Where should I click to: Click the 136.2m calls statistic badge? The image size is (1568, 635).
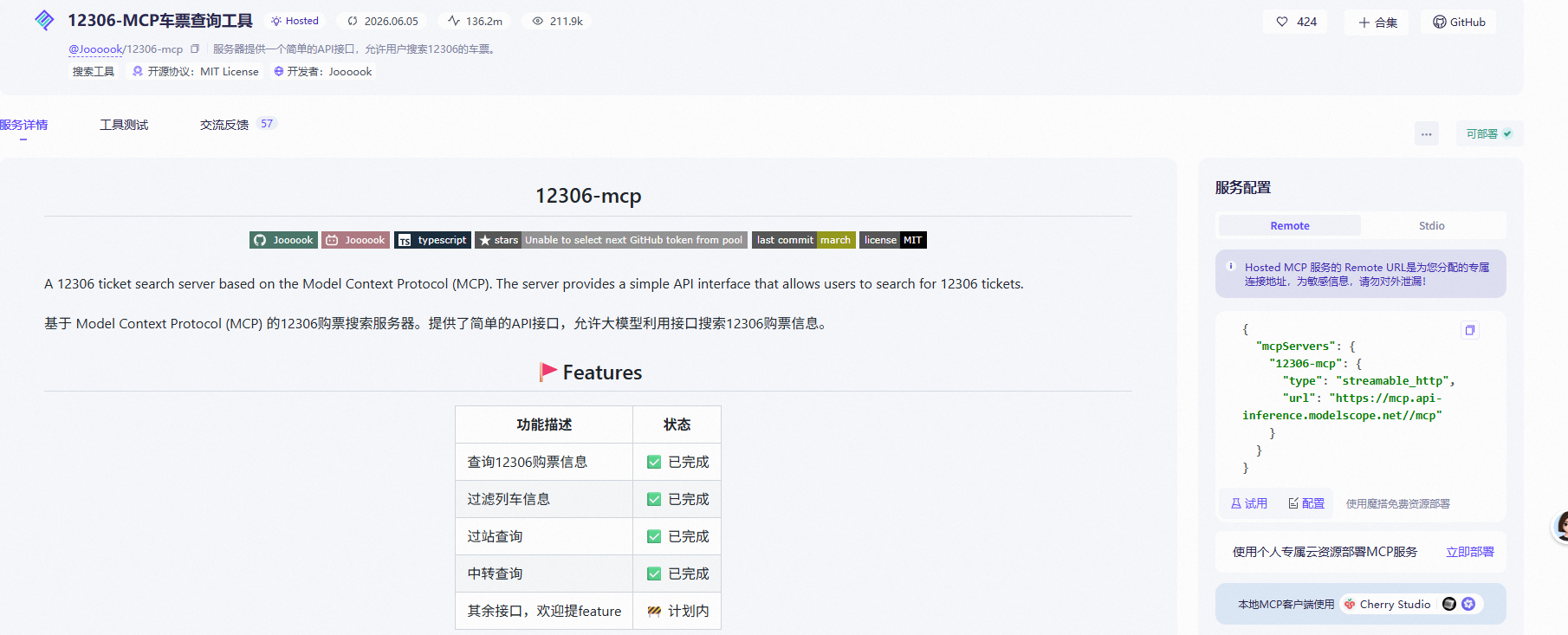pyautogui.click(x=475, y=21)
